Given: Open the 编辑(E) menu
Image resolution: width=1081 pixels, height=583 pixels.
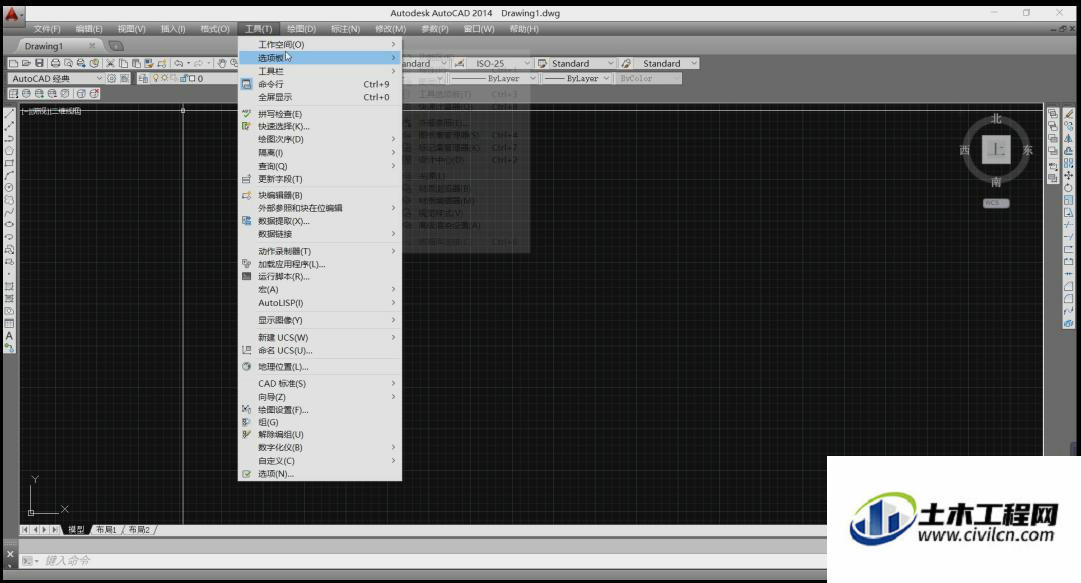Looking at the screenshot, I should click(89, 29).
